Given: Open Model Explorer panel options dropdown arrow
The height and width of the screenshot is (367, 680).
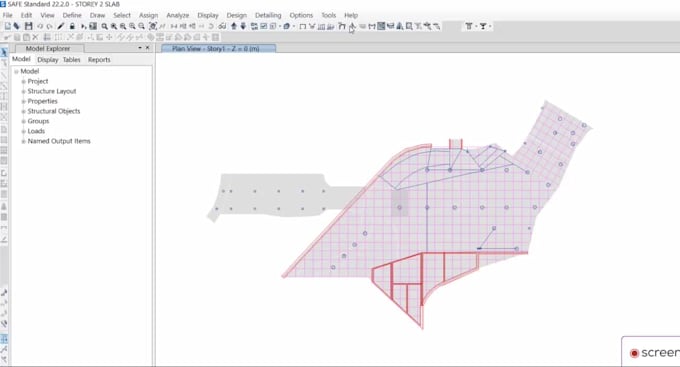Looking at the screenshot, I should (140, 48).
